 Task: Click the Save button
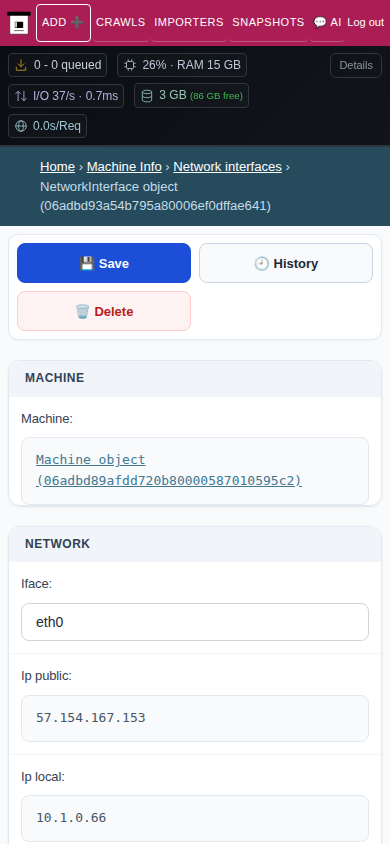point(104,263)
